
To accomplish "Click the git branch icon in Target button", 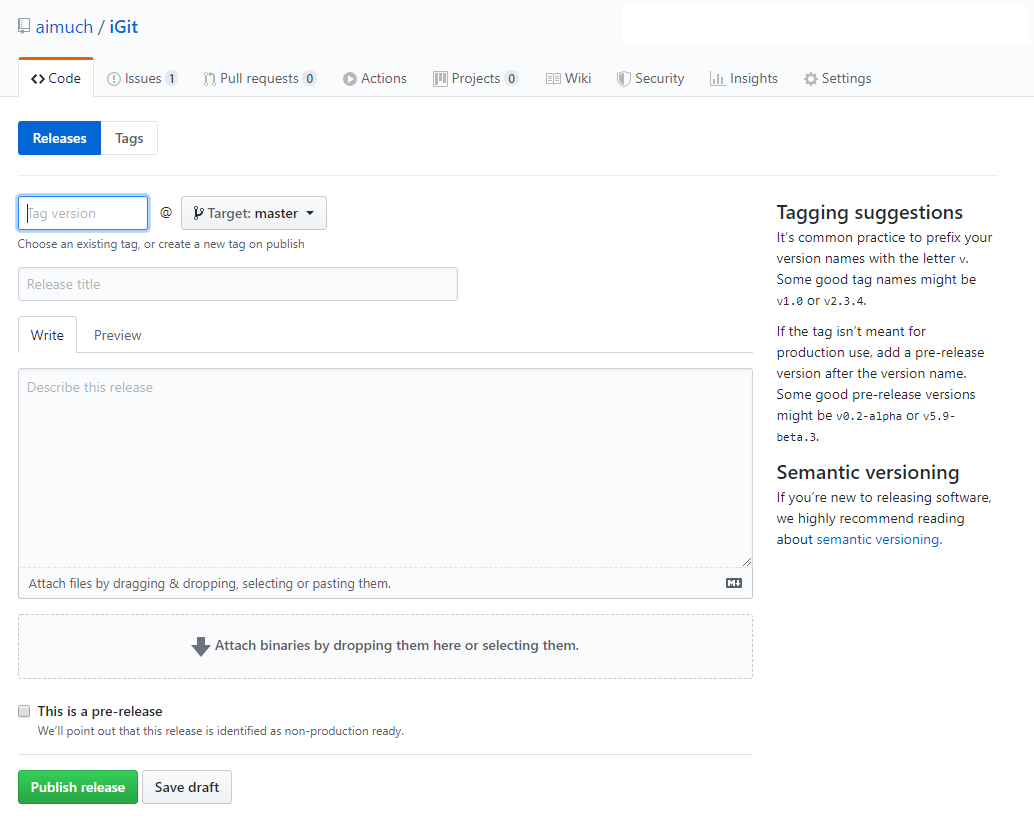I will click(x=198, y=213).
